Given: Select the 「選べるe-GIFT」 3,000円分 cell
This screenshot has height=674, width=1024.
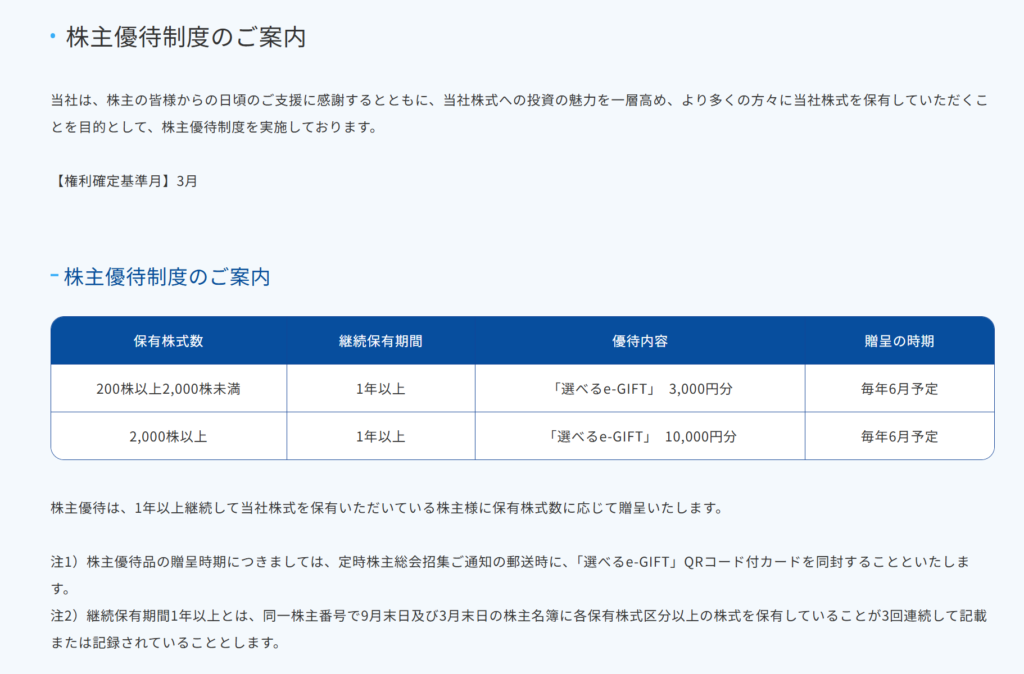Looking at the screenshot, I should [x=640, y=389].
